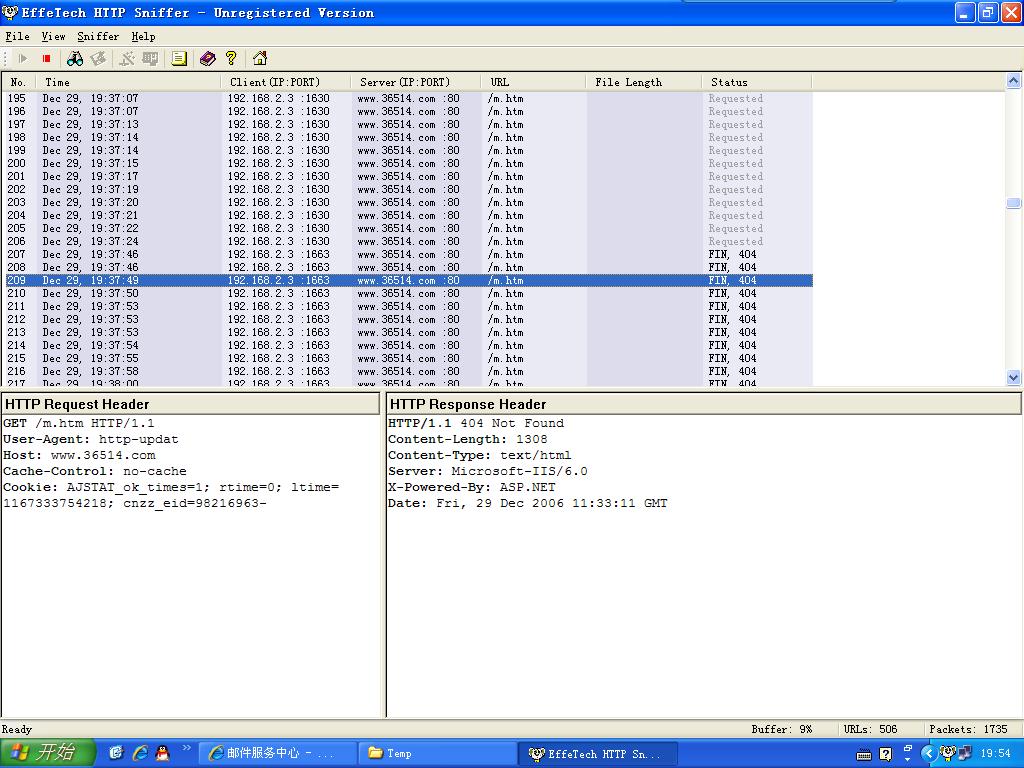Click the binoculars search icon in toolbar
Screen dimensions: 1024x768
[75, 59]
